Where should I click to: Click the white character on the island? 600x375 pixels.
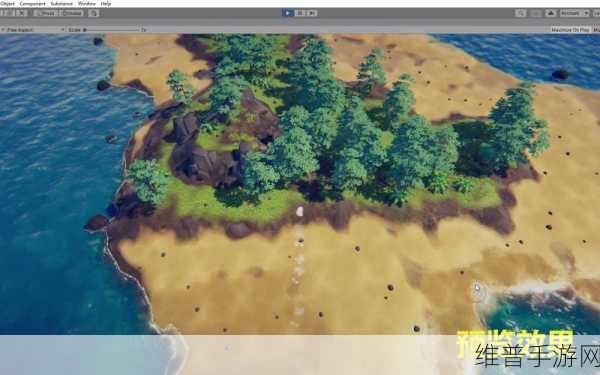(300, 211)
